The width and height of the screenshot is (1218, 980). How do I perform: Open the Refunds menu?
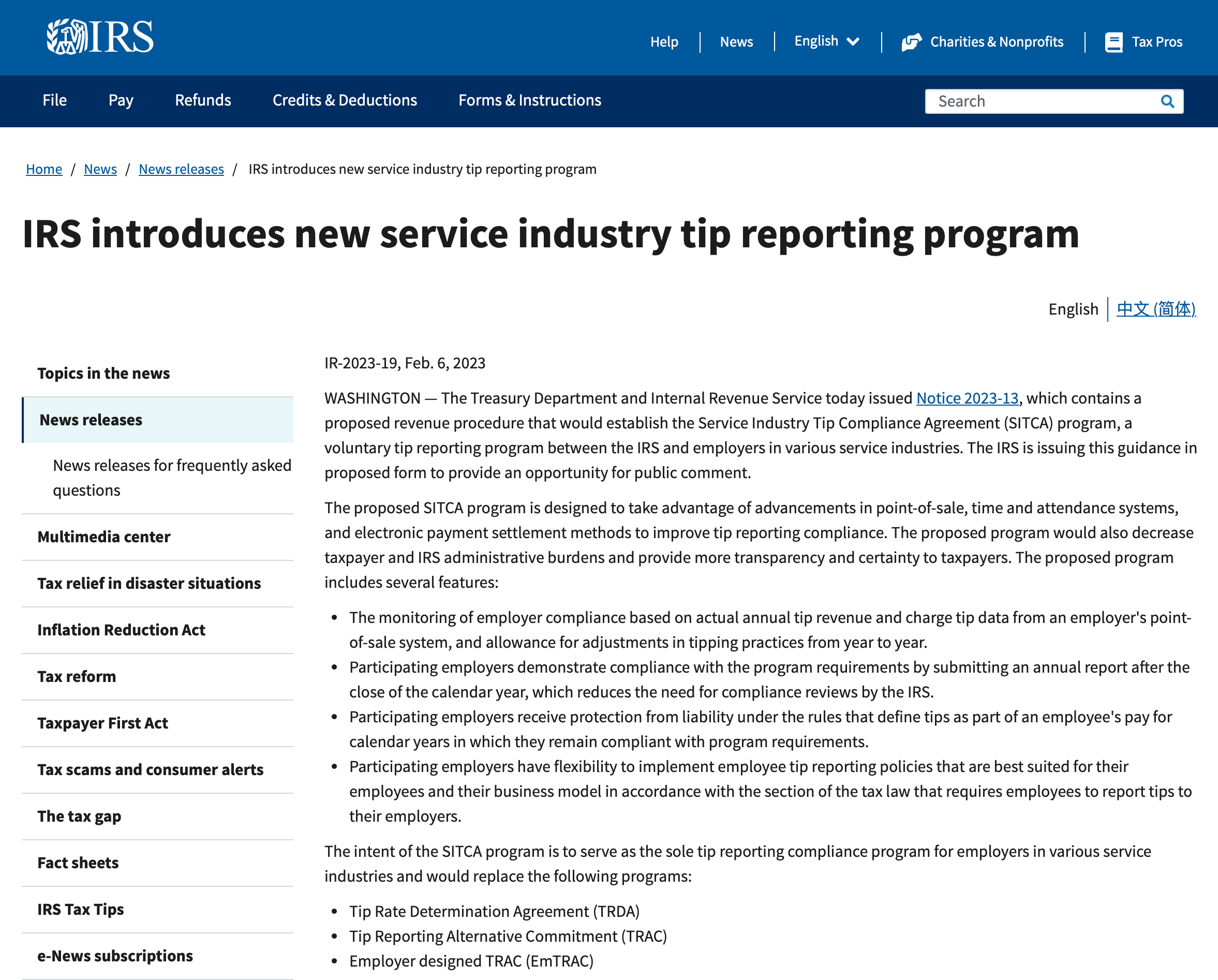click(x=203, y=100)
